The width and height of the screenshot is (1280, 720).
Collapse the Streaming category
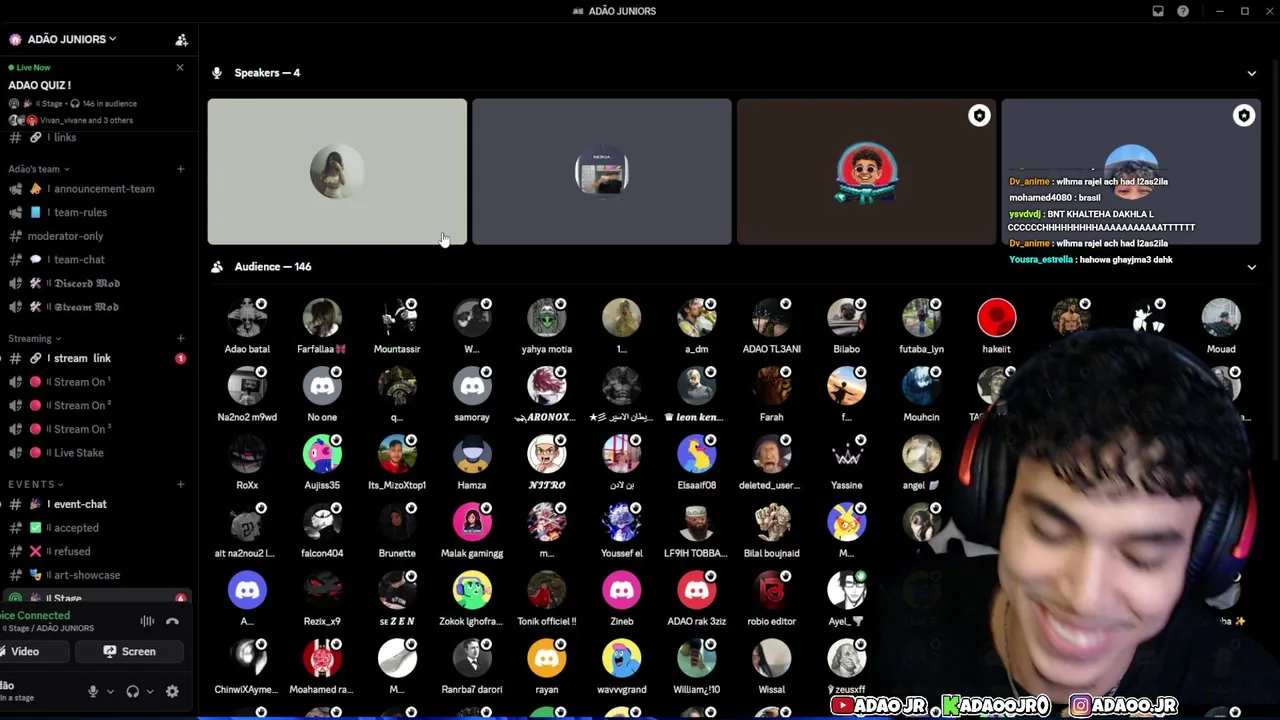tap(34, 339)
